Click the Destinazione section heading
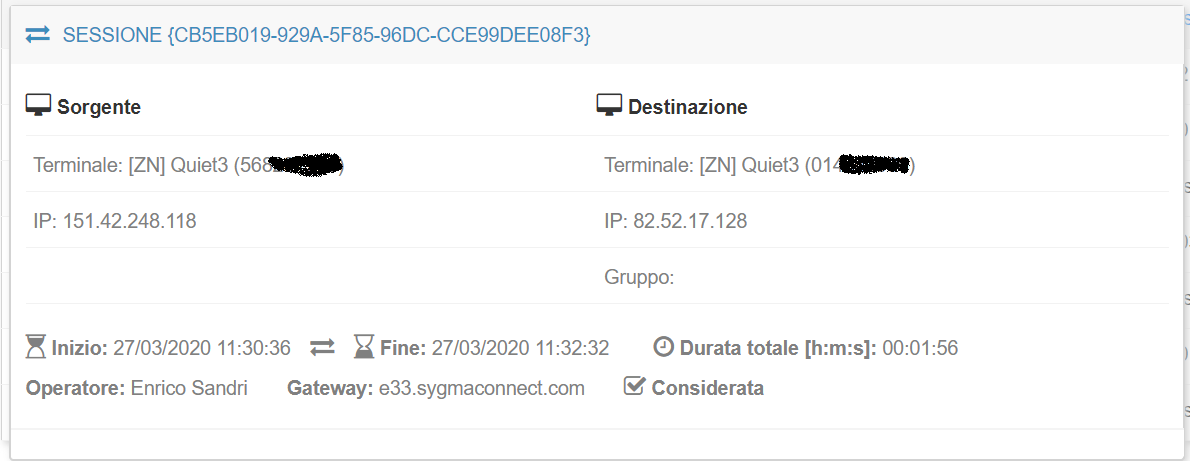 click(687, 107)
